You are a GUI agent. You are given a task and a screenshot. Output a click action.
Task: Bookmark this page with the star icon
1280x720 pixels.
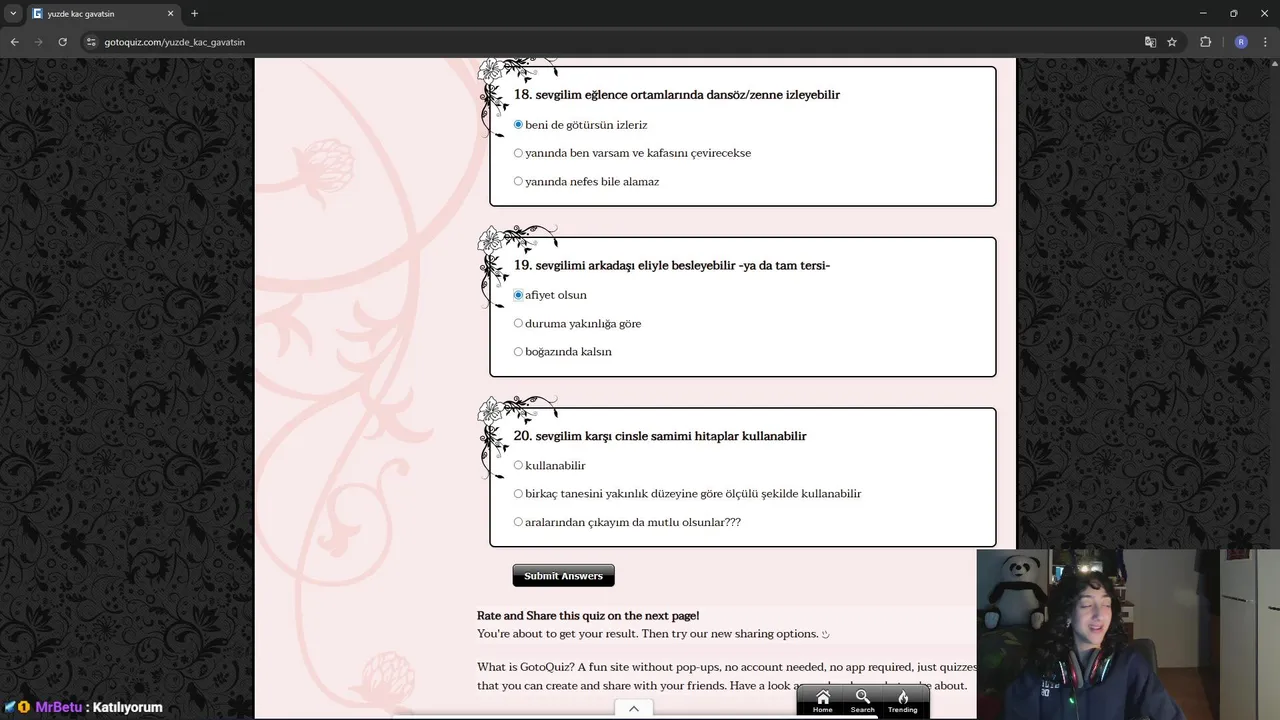1172,42
